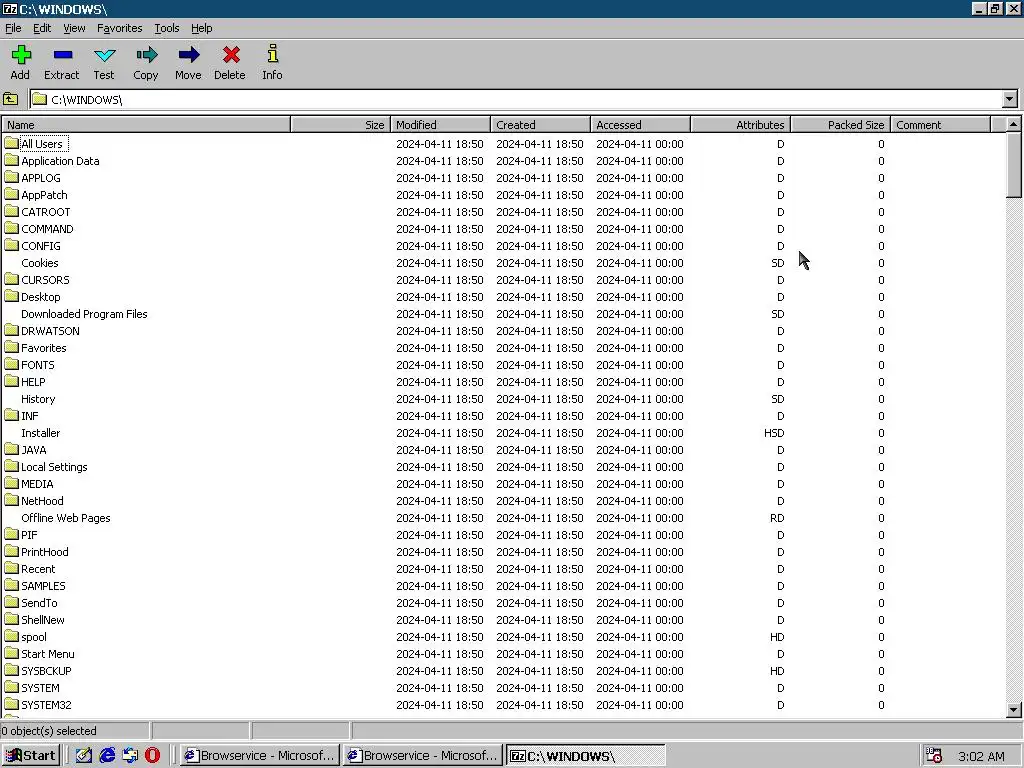
Task: Select the All Users folder
Action: click(42, 144)
